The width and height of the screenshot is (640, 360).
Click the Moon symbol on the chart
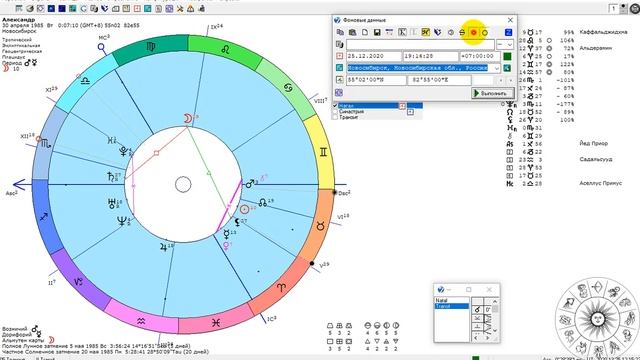[187, 118]
